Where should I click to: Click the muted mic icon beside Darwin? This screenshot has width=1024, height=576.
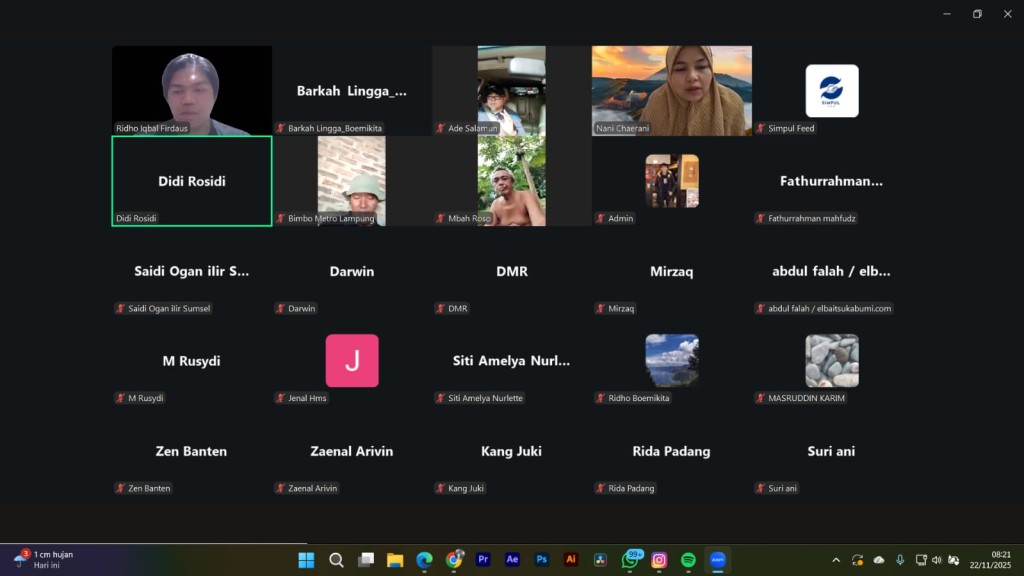click(281, 309)
